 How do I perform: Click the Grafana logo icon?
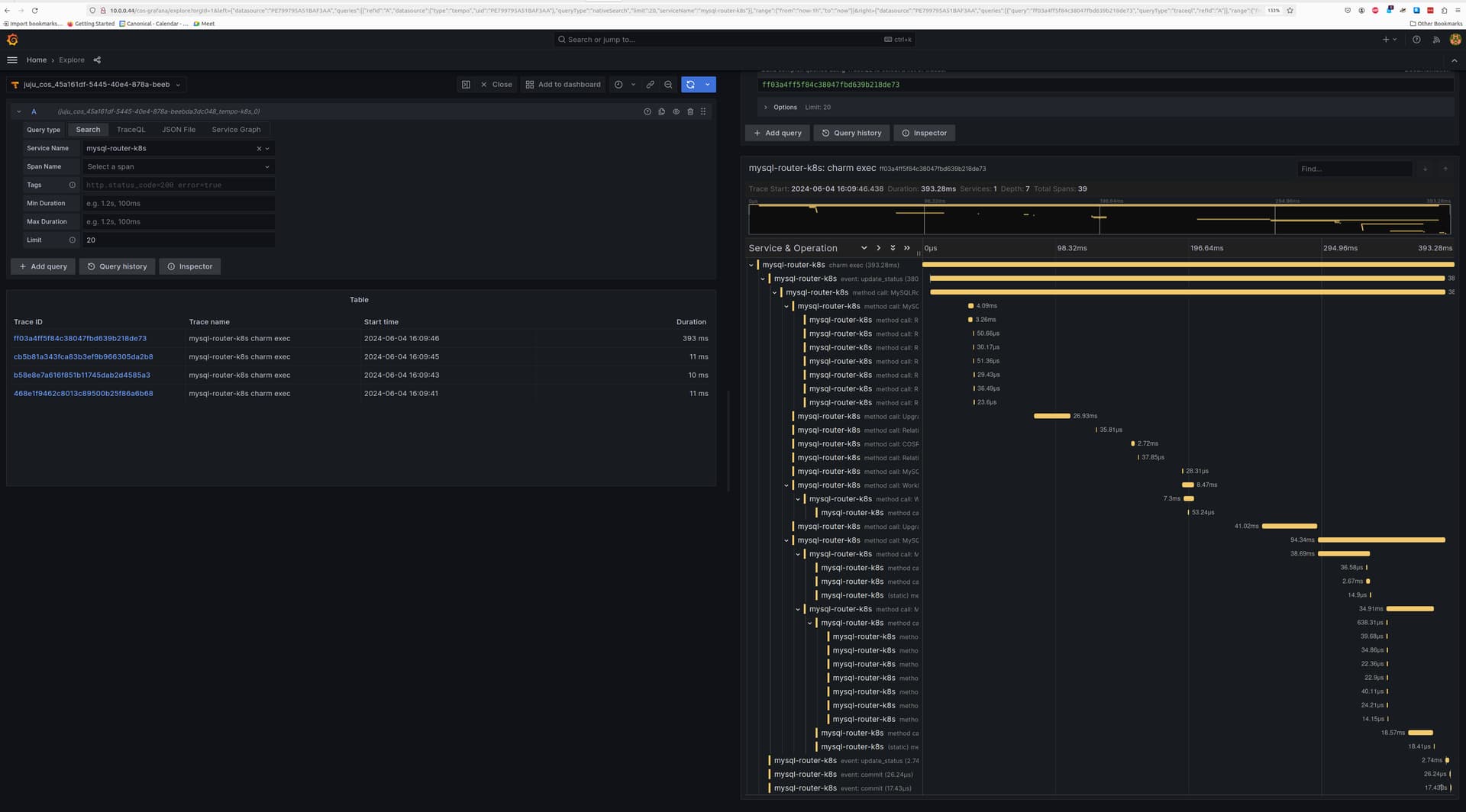point(12,40)
